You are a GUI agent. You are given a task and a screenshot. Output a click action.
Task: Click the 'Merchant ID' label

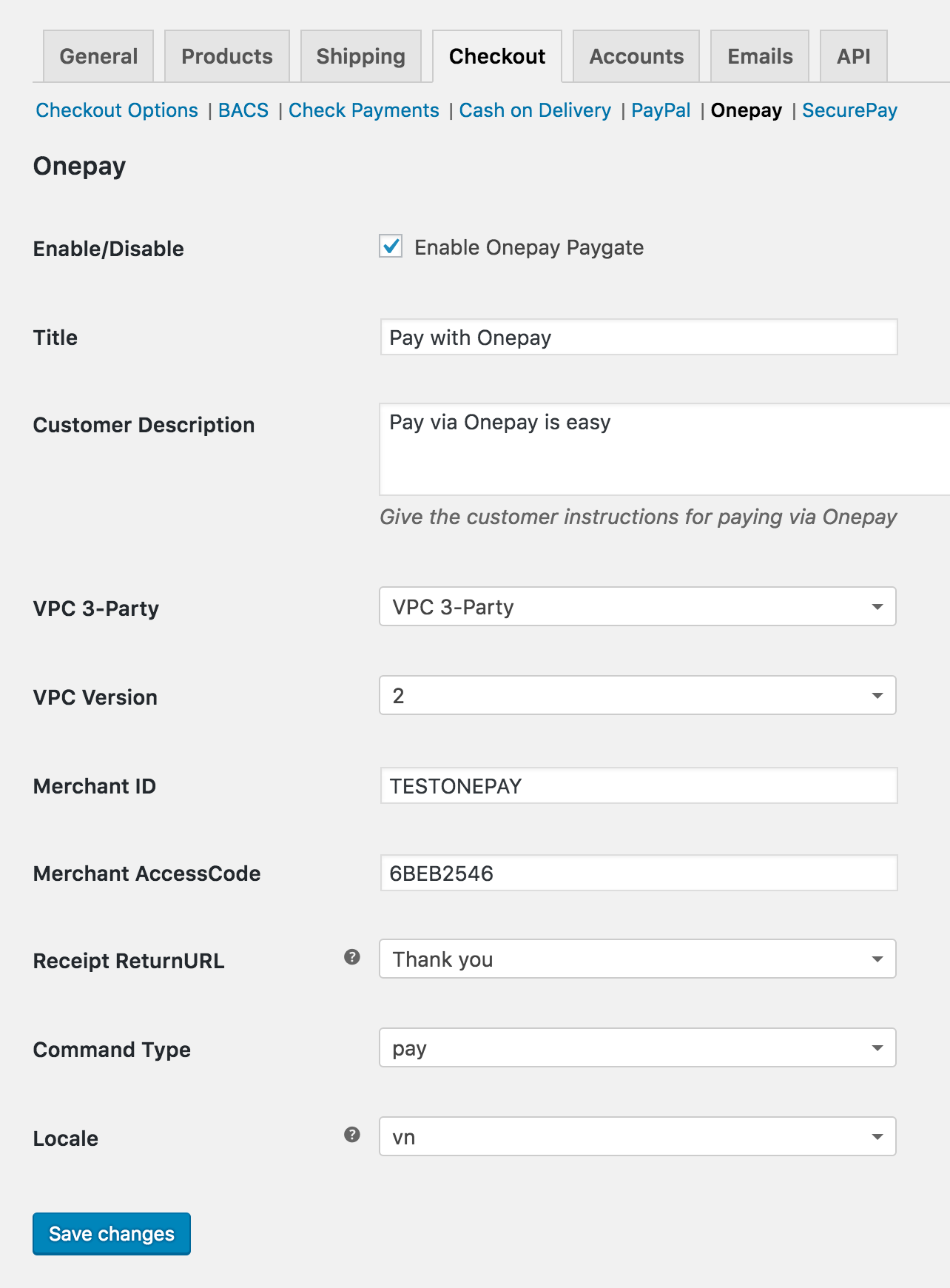95,786
